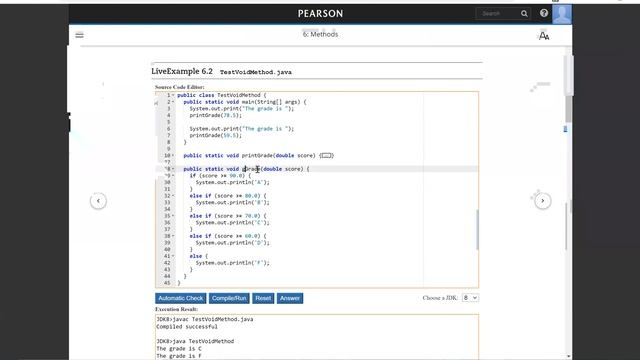Open the help question mark icon
Image resolution: width=640 pixels, height=360 pixels.
544,13
